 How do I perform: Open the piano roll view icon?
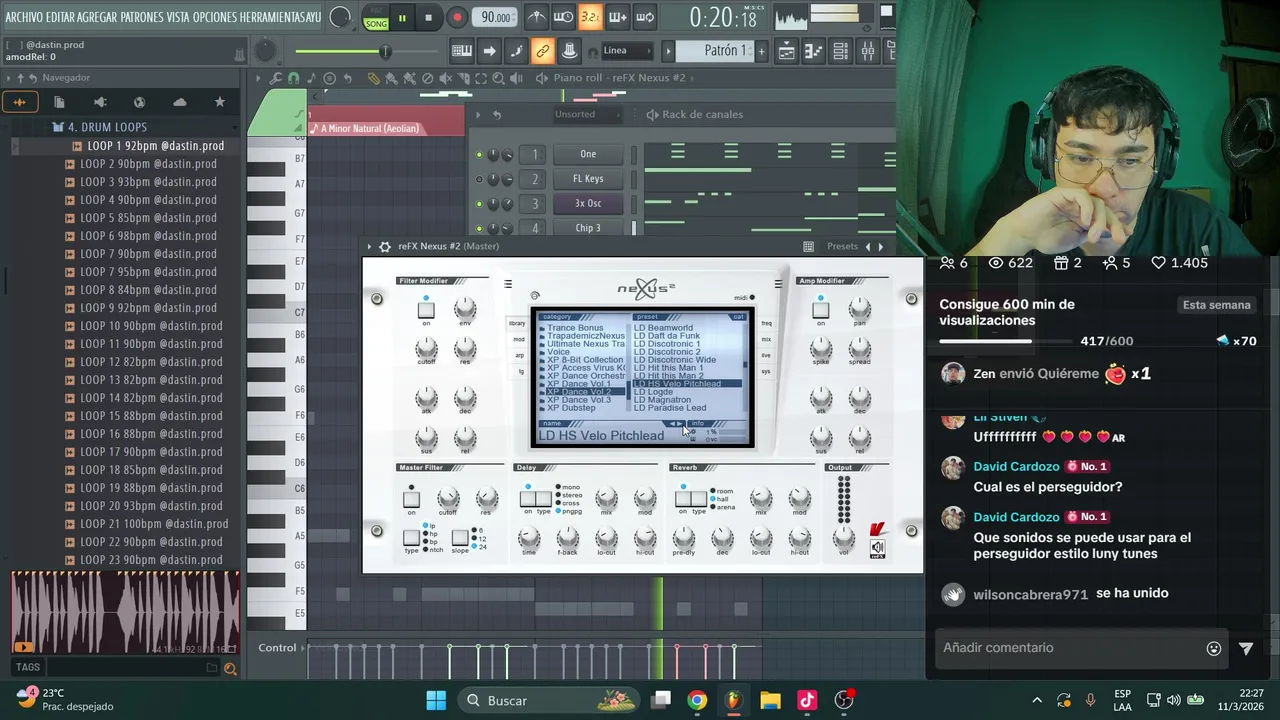point(813,51)
